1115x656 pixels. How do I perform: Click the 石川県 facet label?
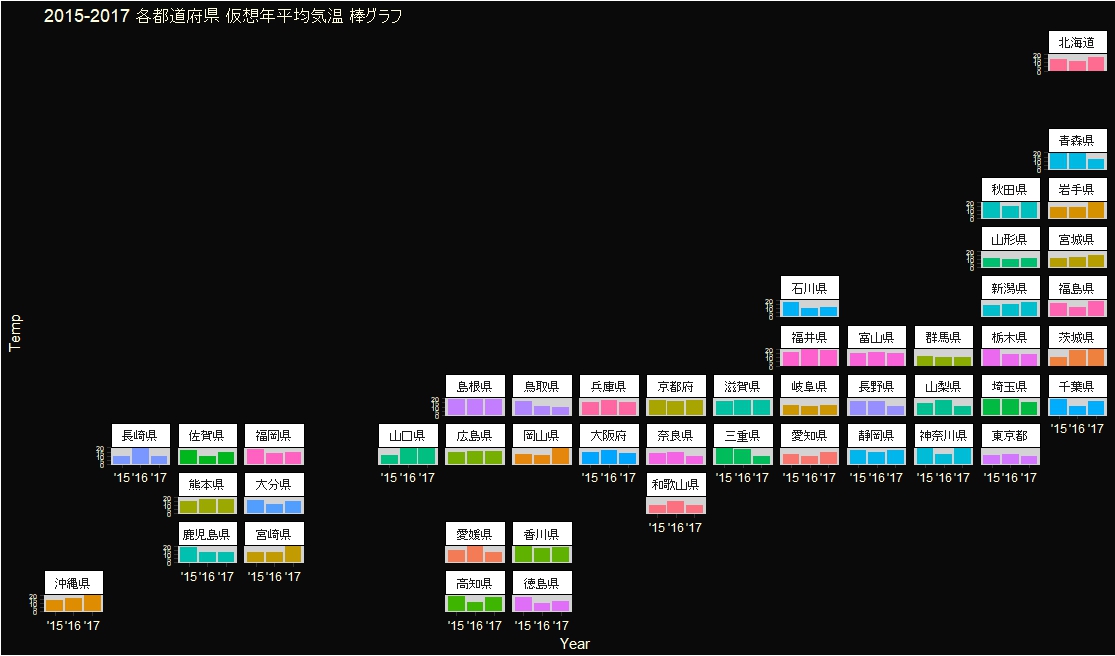pos(810,289)
